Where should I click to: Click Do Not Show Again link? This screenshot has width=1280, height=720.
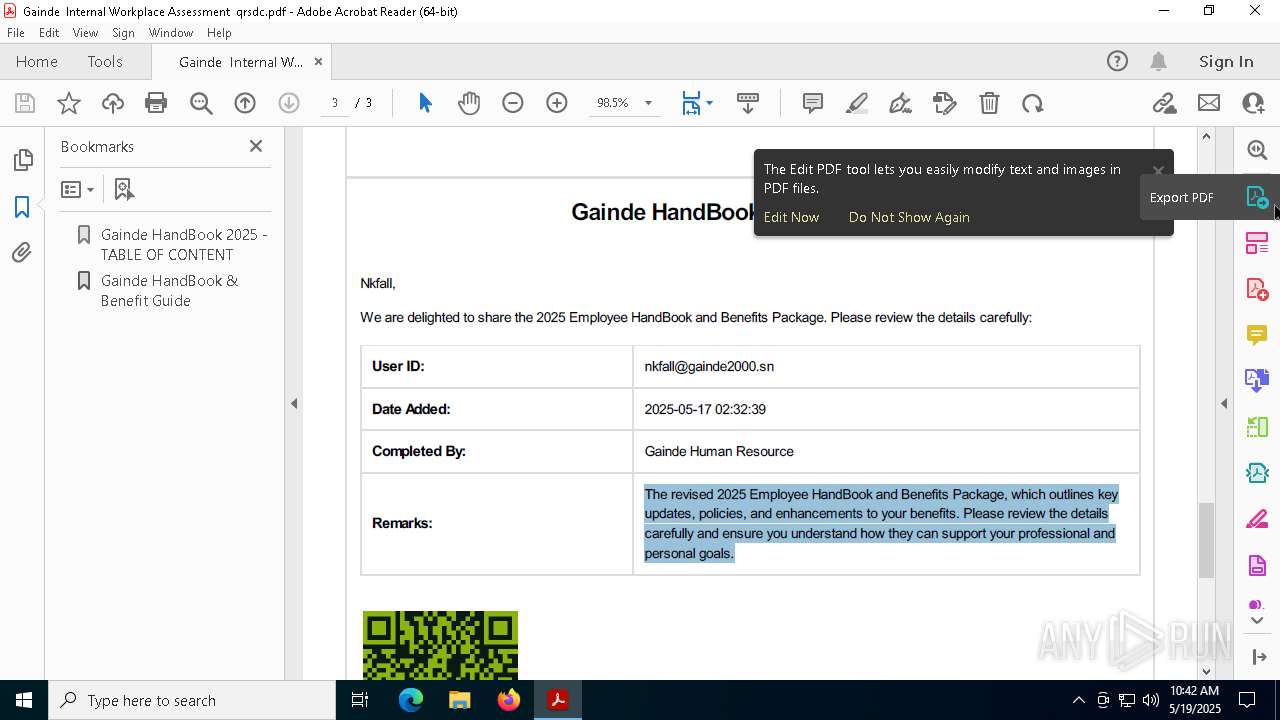point(909,217)
